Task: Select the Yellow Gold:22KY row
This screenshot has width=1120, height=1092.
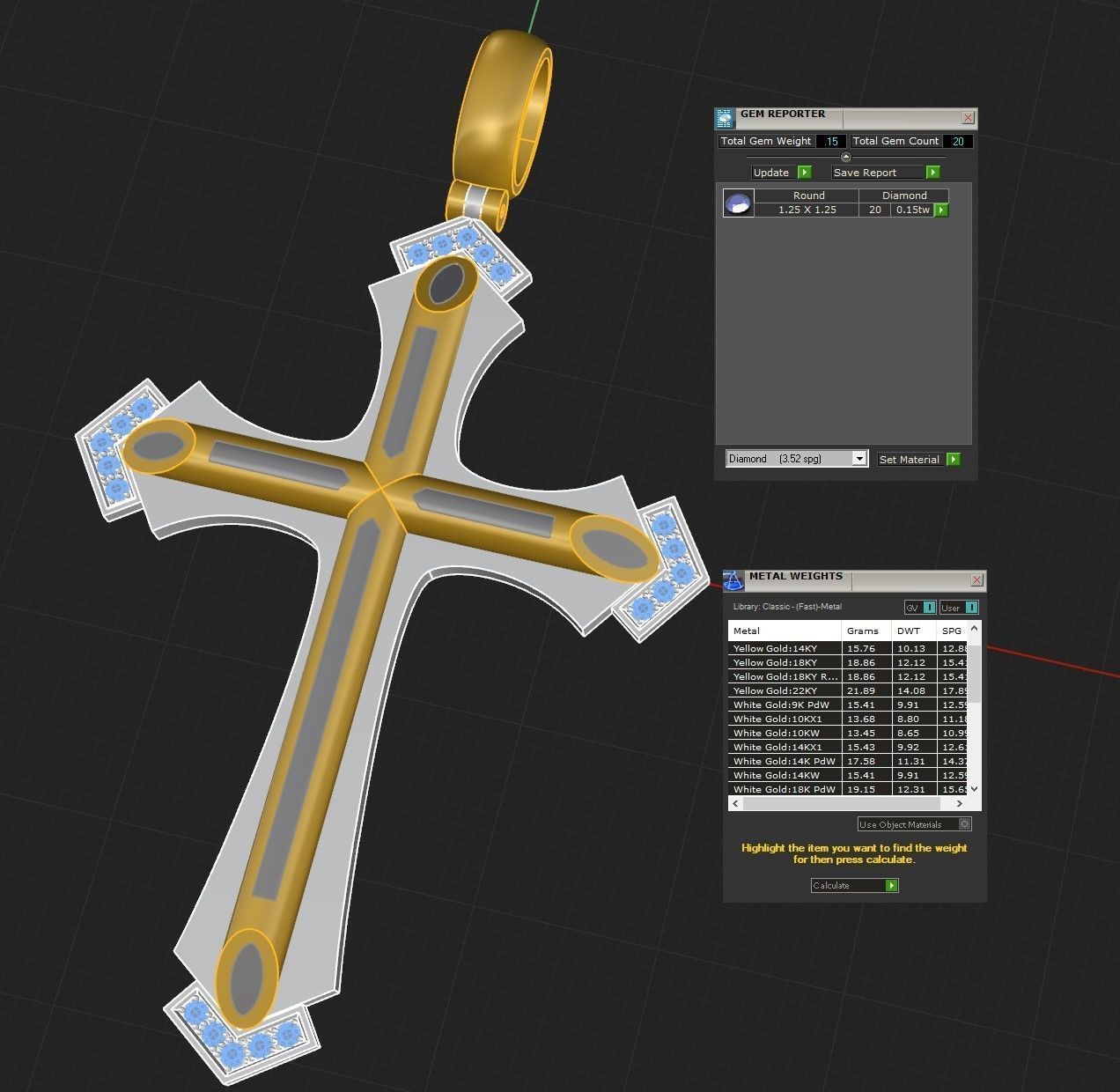Action: (x=847, y=690)
